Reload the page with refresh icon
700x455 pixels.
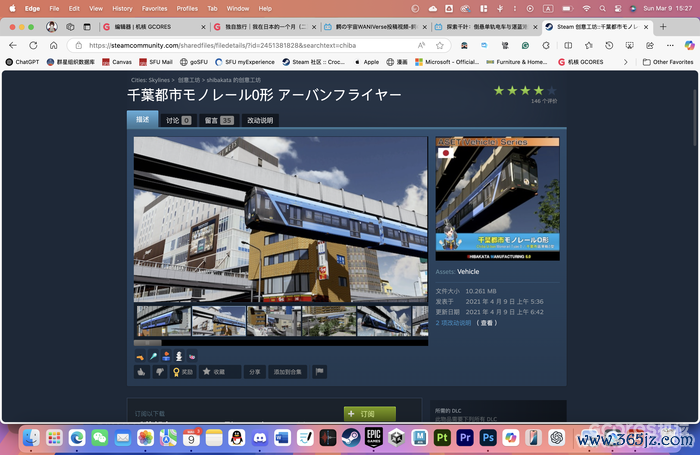33,45
